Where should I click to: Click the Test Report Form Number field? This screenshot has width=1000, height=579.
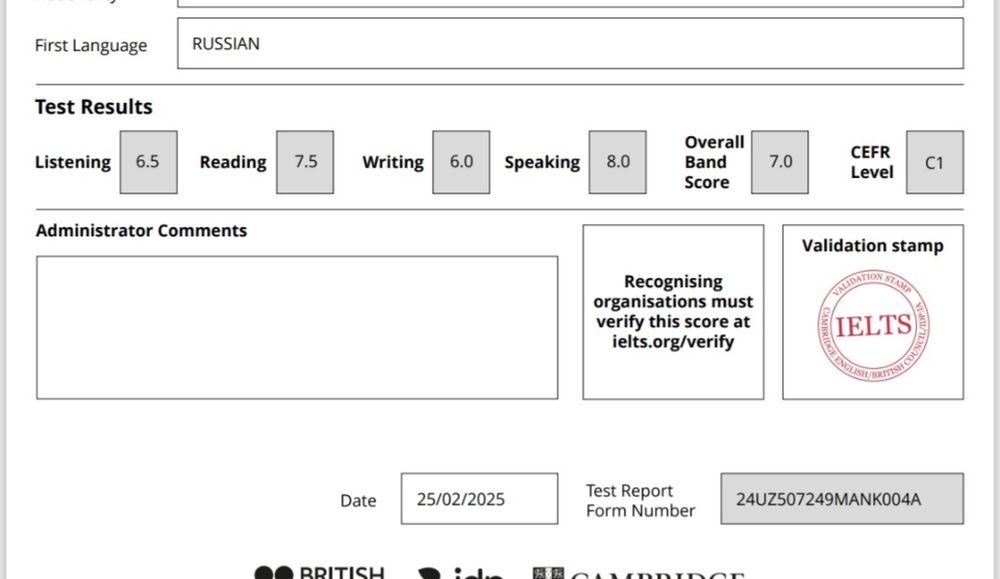coord(842,499)
